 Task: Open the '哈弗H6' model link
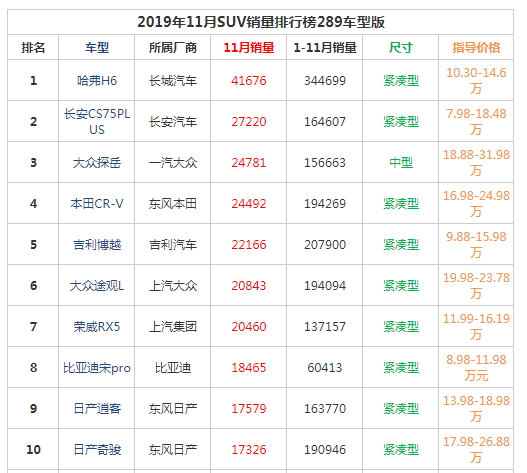click(97, 81)
